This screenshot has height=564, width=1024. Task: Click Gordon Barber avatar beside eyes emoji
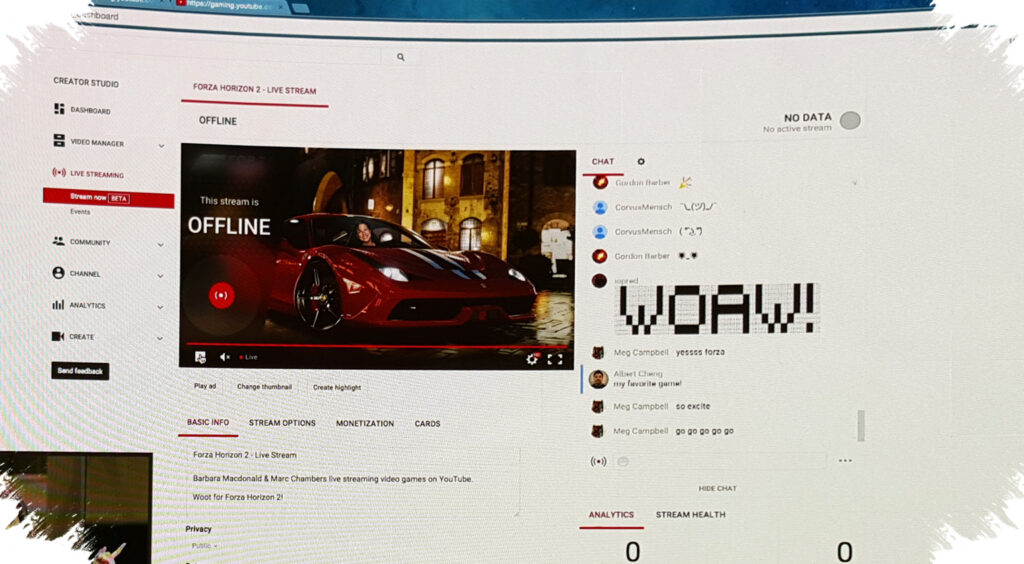pos(599,257)
